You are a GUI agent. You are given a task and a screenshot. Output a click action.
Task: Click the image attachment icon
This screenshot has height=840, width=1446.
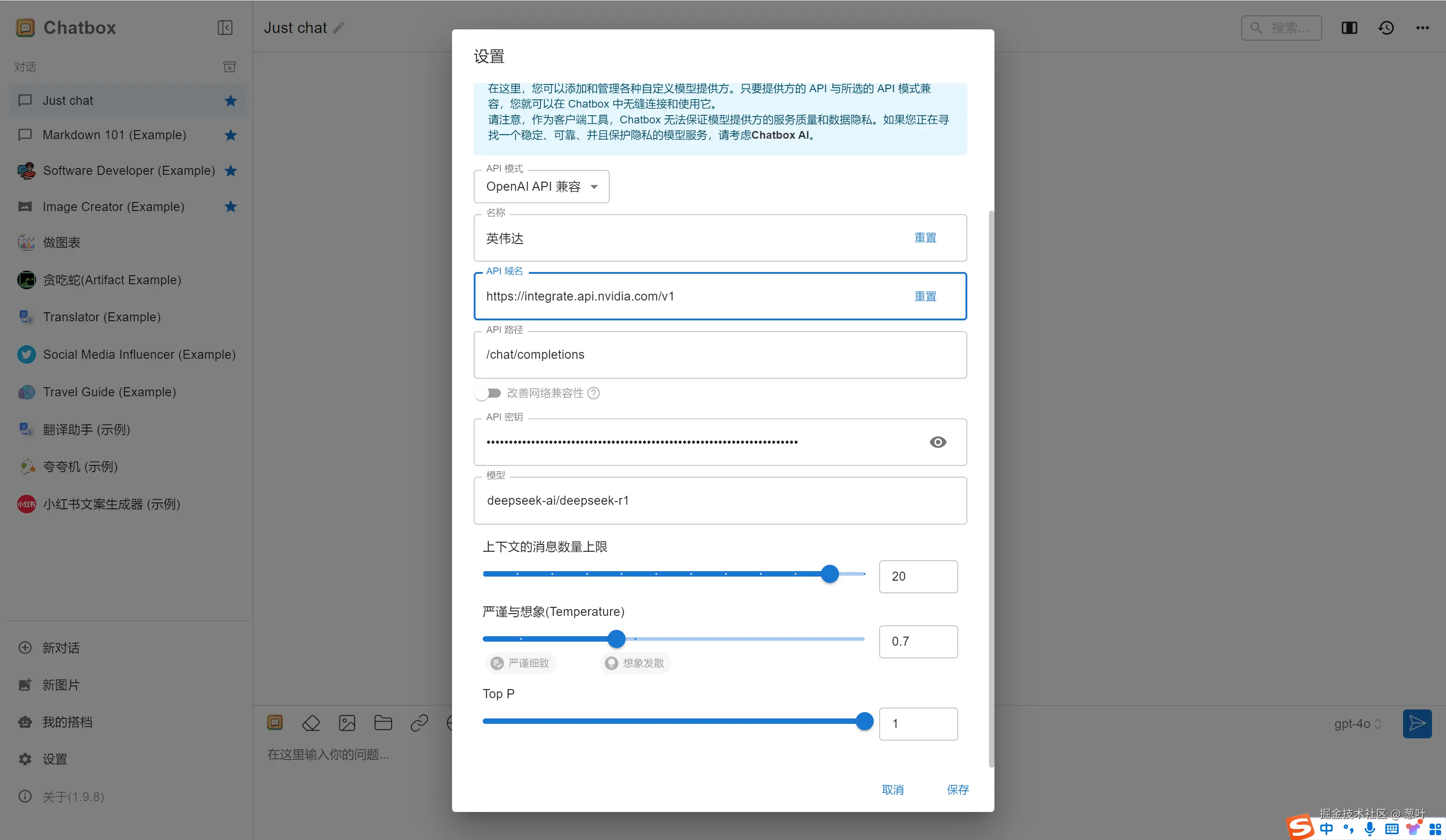click(x=347, y=723)
